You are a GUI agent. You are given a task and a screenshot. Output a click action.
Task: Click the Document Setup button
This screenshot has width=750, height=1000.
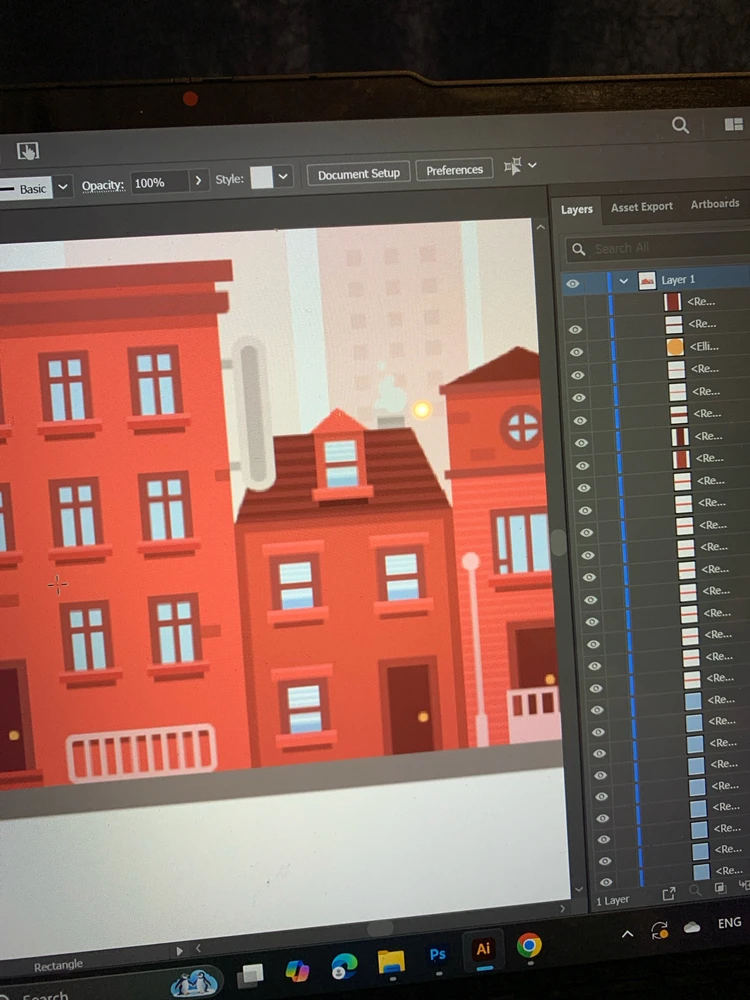tap(358, 174)
